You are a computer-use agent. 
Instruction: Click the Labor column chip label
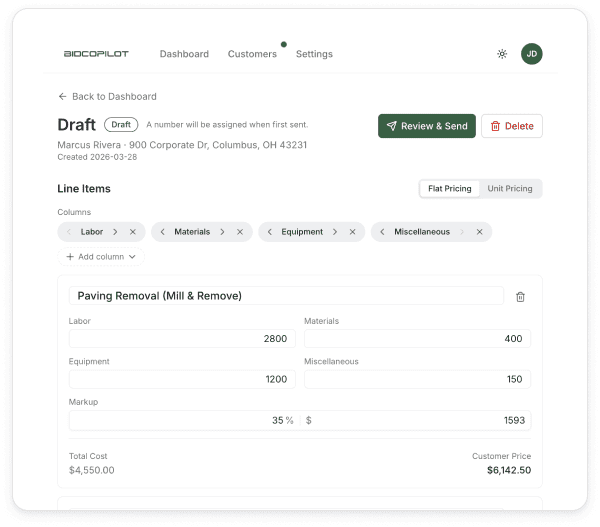tap(91, 232)
